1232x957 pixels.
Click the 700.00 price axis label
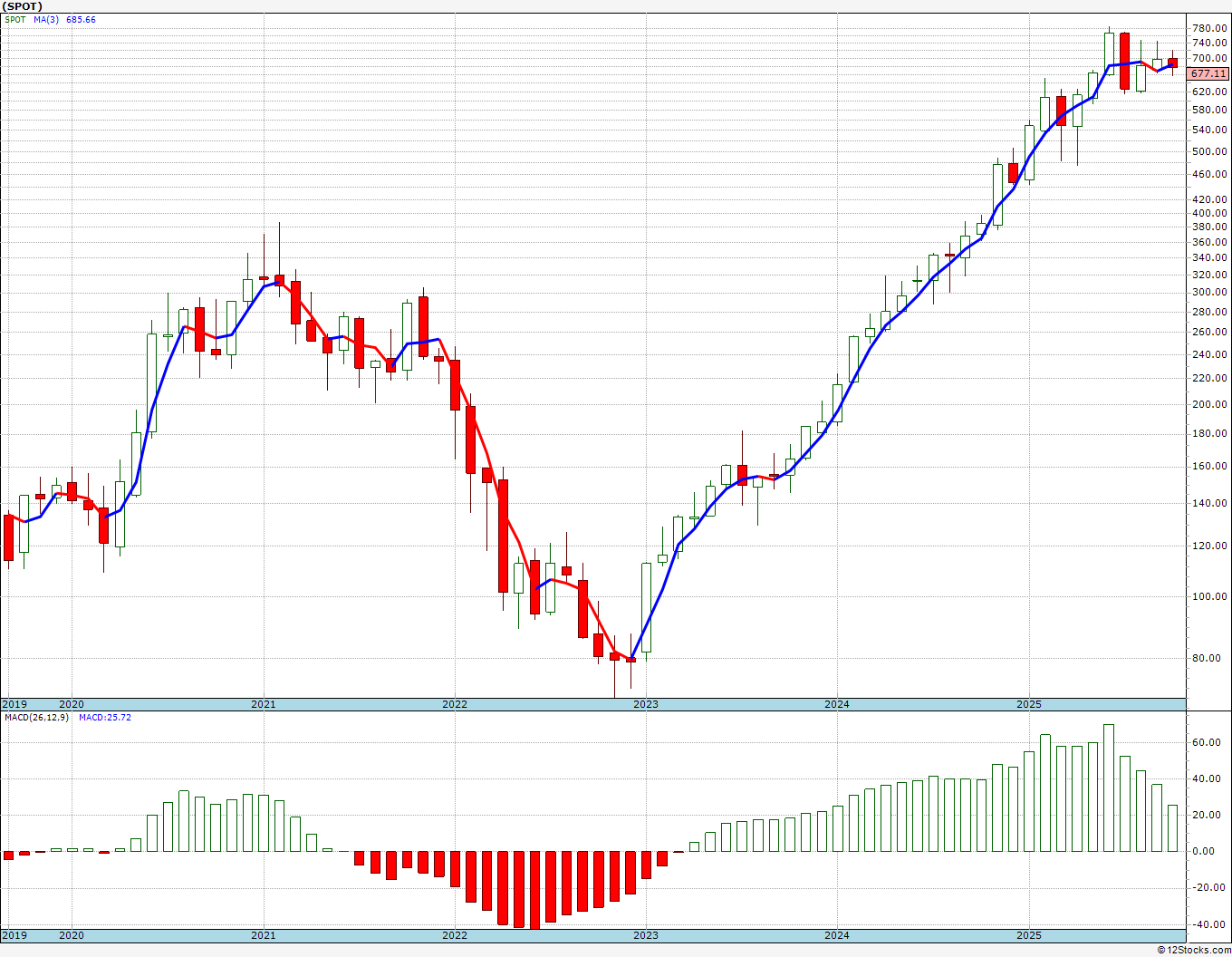1209,58
